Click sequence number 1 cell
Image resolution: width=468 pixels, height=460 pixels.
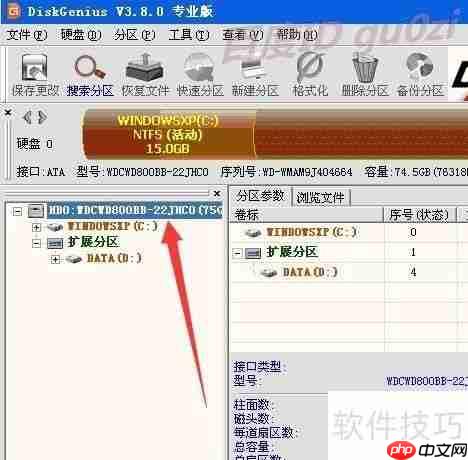pyautogui.click(x=413, y=252)
